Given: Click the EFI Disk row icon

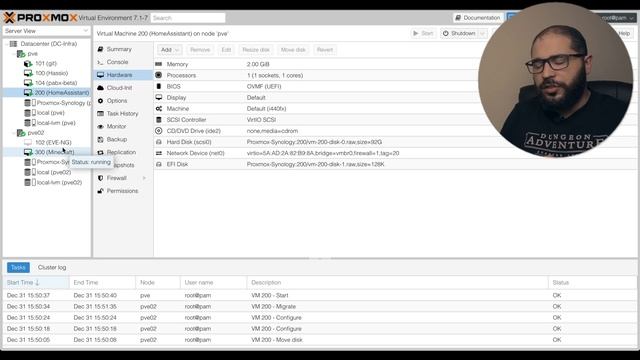Looking at the screenshot, I should tap(159, 164).
